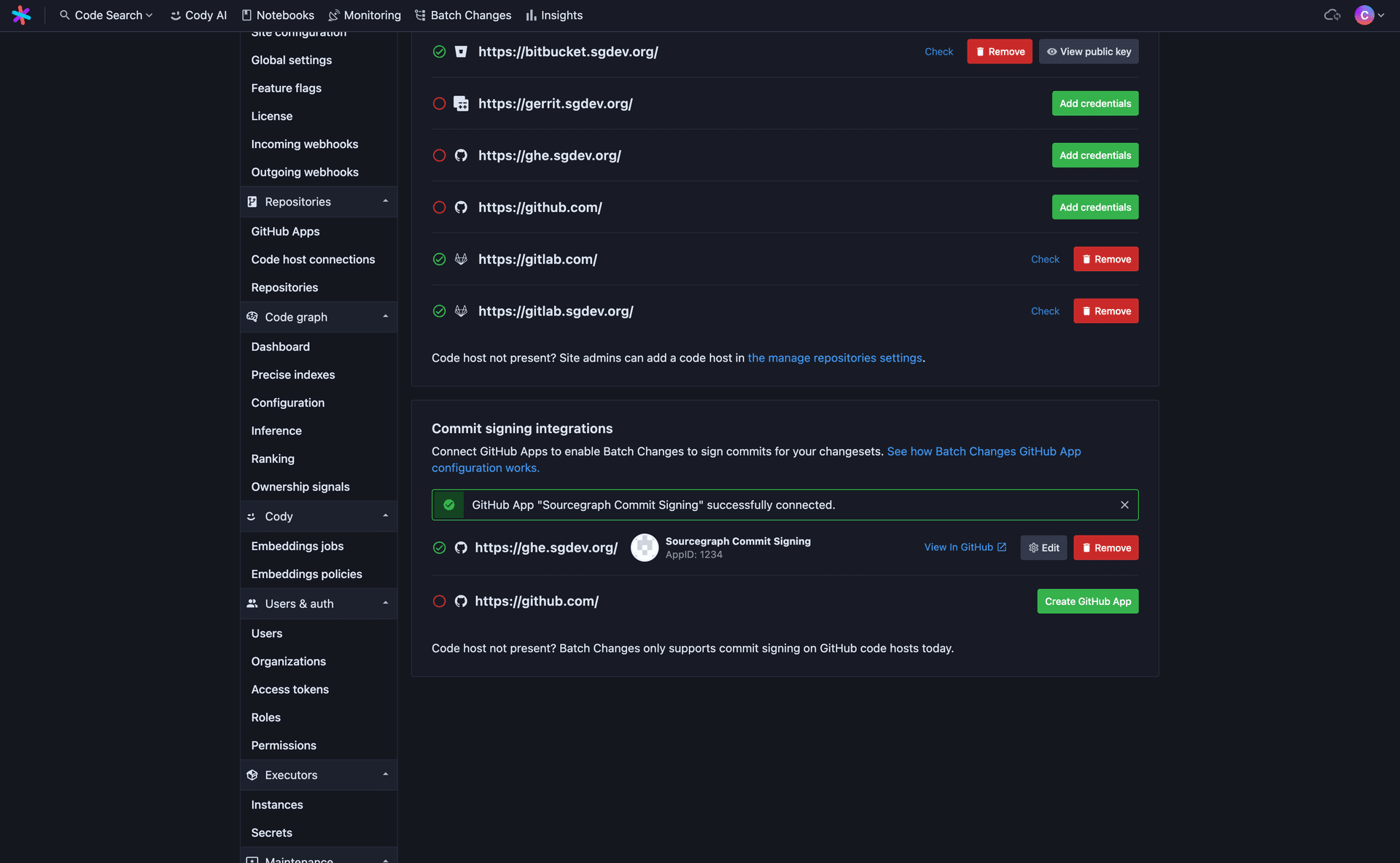Open View In GitHub for the signing app
This screenshot has width=1400, height=863.
[965, 547]
